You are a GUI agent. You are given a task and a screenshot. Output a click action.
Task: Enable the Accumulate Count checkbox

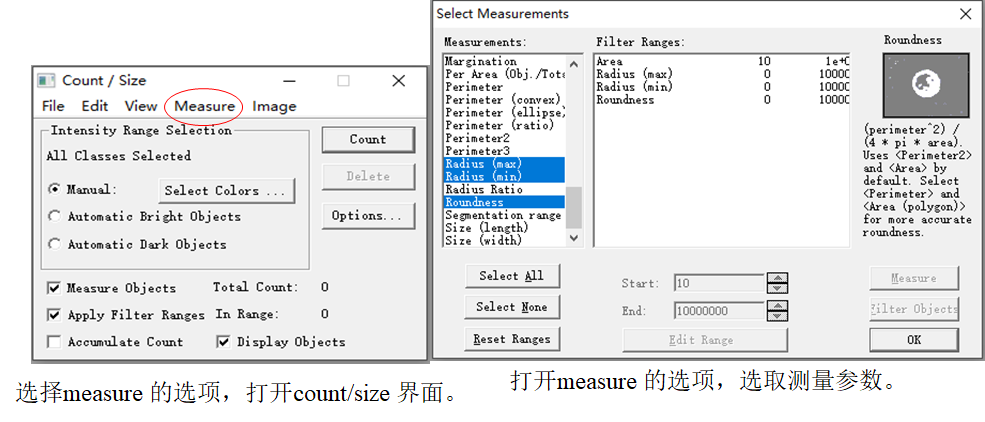coord(53,342)
